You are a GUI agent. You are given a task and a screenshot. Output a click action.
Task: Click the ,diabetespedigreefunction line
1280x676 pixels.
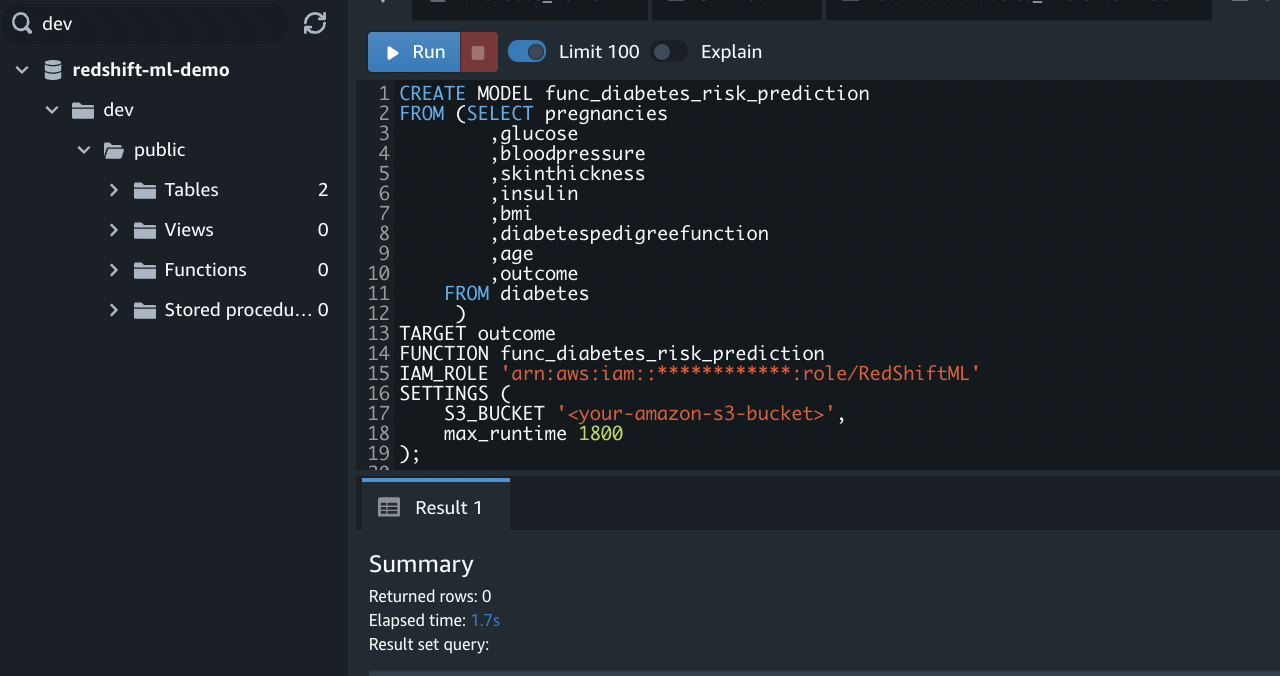pos(629,233)
